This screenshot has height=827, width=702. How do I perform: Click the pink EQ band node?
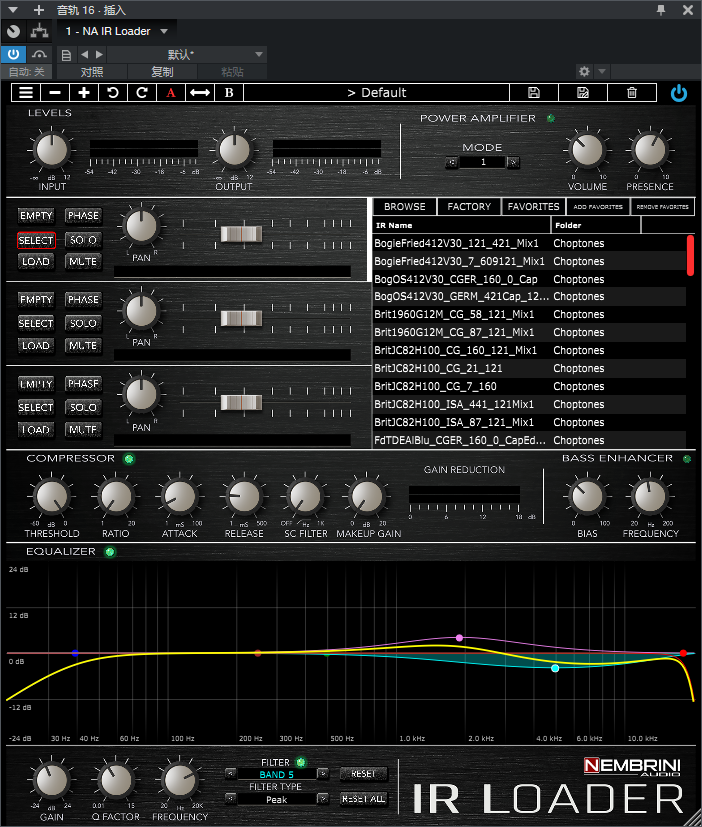[459, 638]
